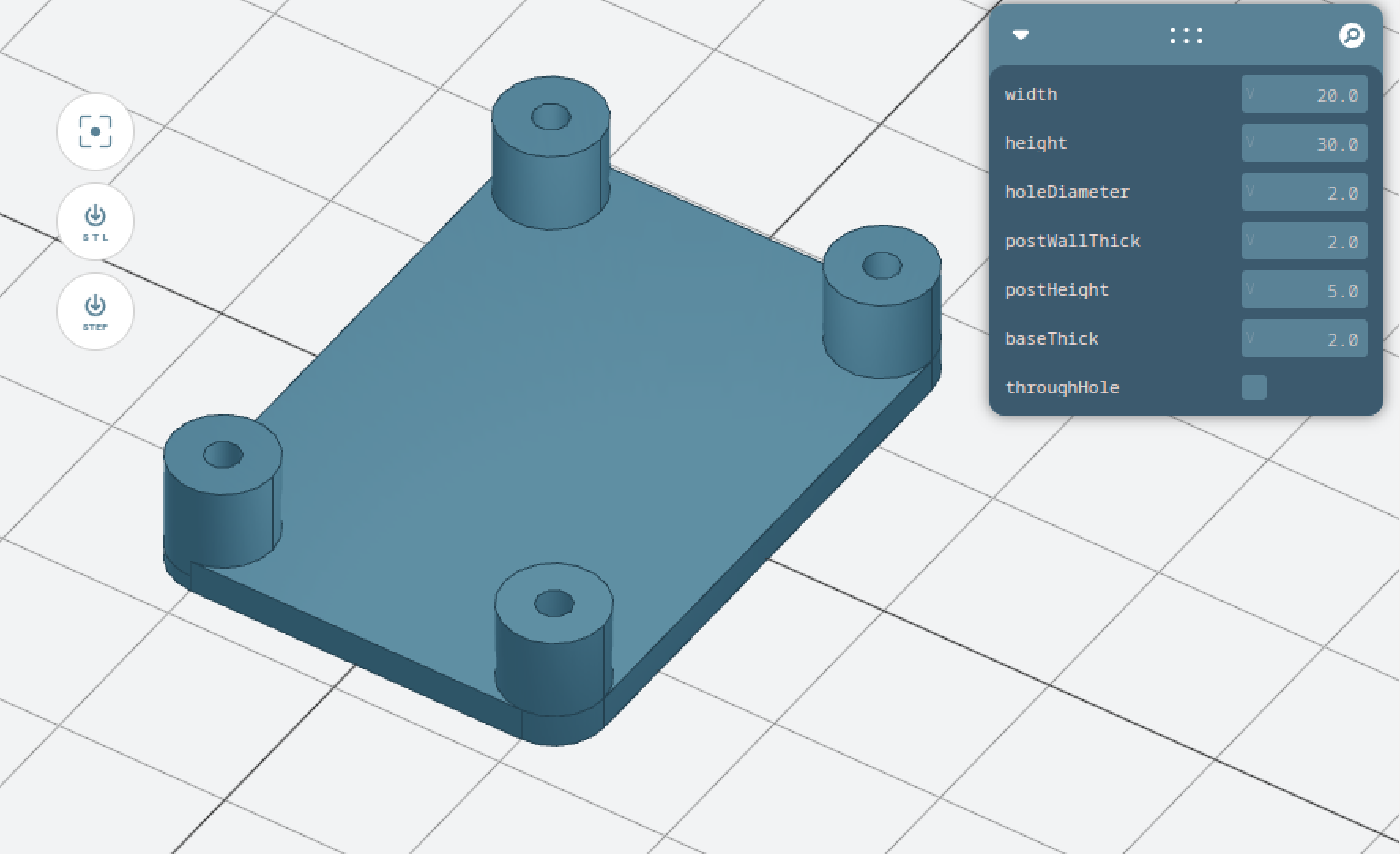Click the focus/recenter view button

[95, 132]
